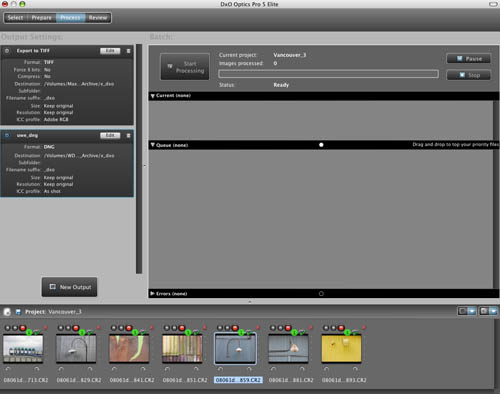The image size is (500, 394).
Task: Click the batch progress bar
Action: click(x=328, y=74)
